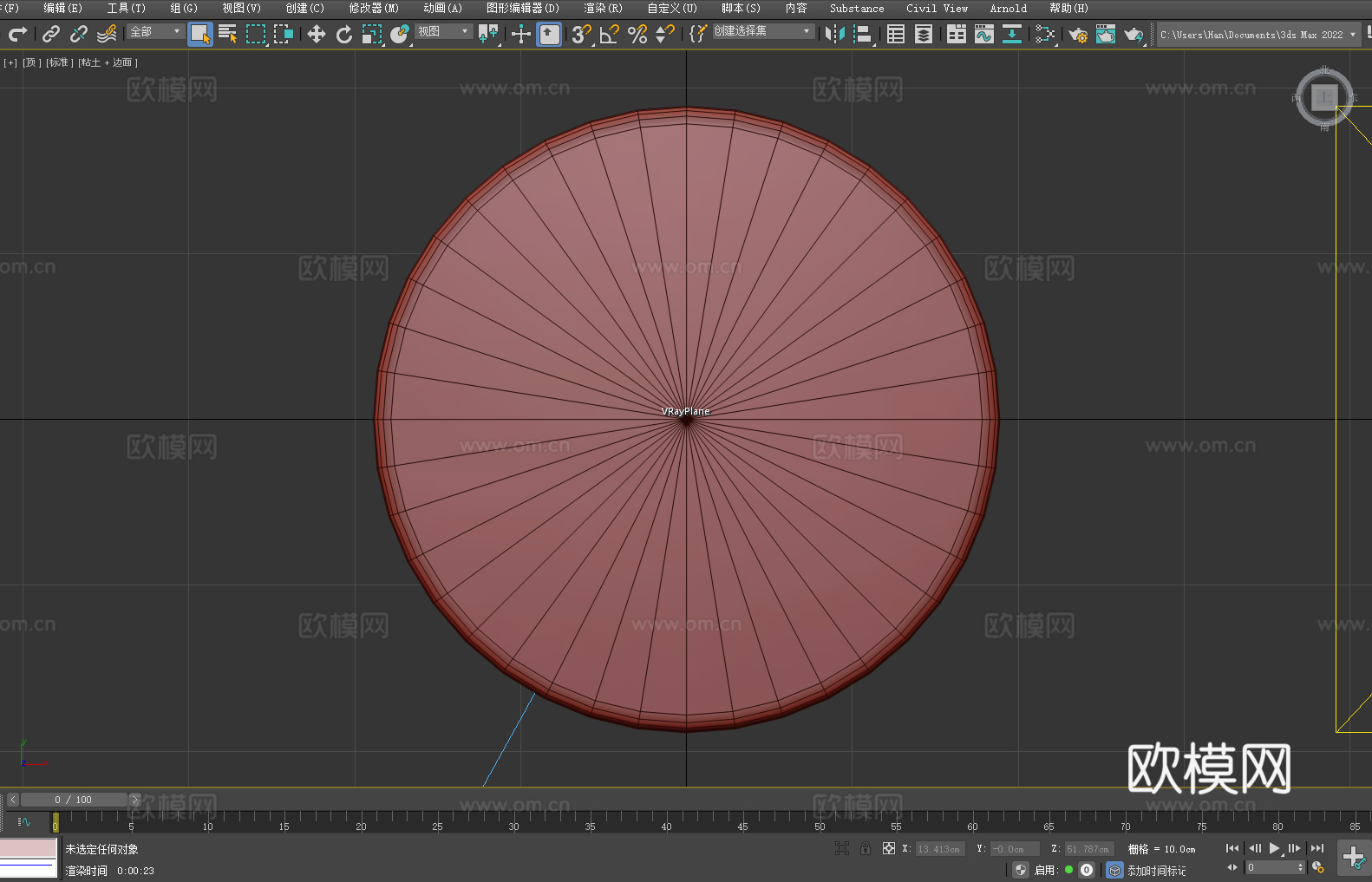
Task: Open the 工具(T) menu
Action: tap(126, 8)
